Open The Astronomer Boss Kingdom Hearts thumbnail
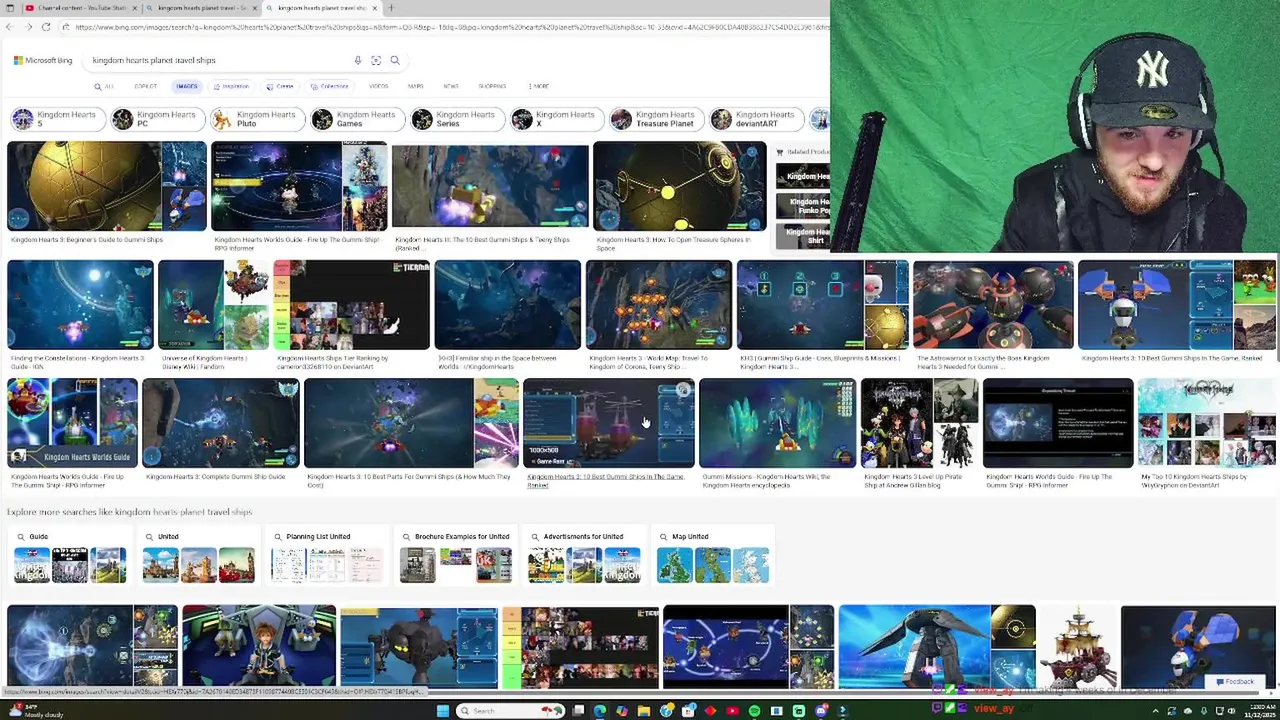Viewport: 1280px width, 720px height. click(993, 305)
